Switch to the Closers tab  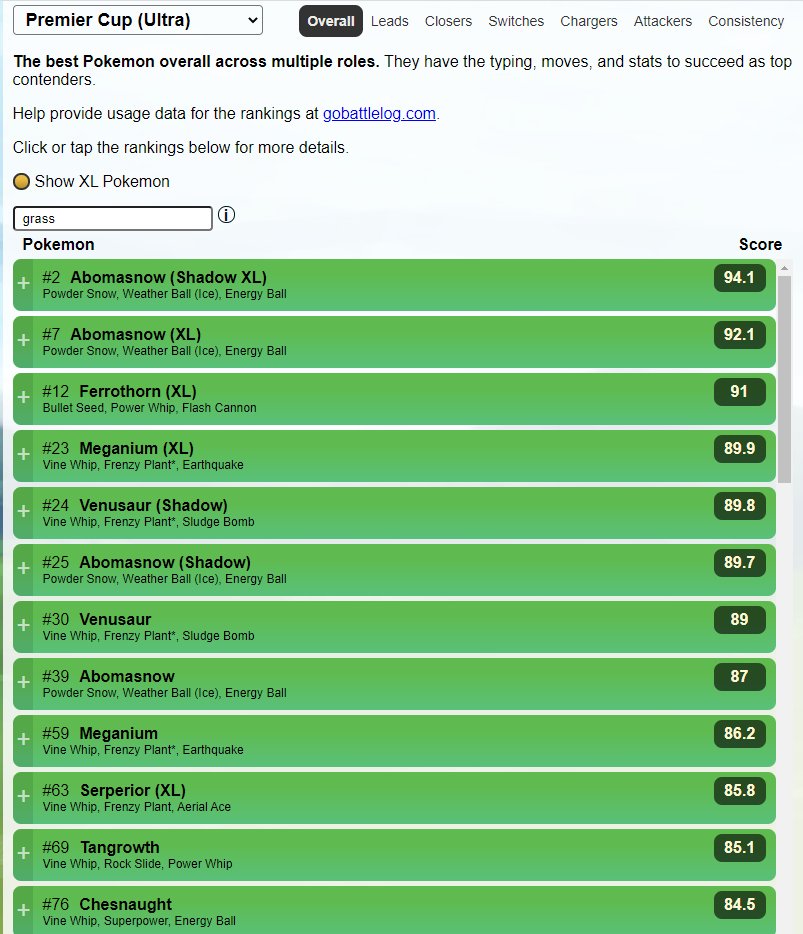click(448, 21)
